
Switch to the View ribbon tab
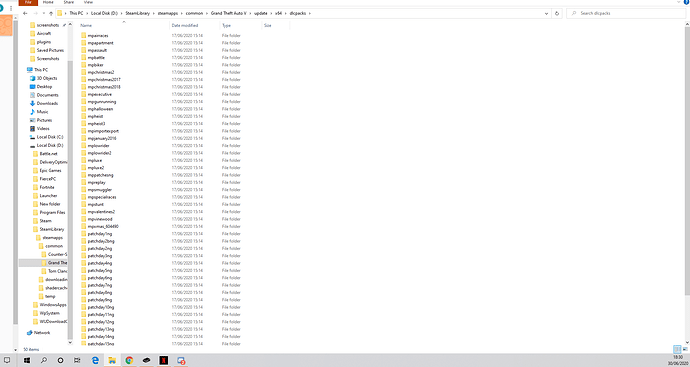point(88,2)
